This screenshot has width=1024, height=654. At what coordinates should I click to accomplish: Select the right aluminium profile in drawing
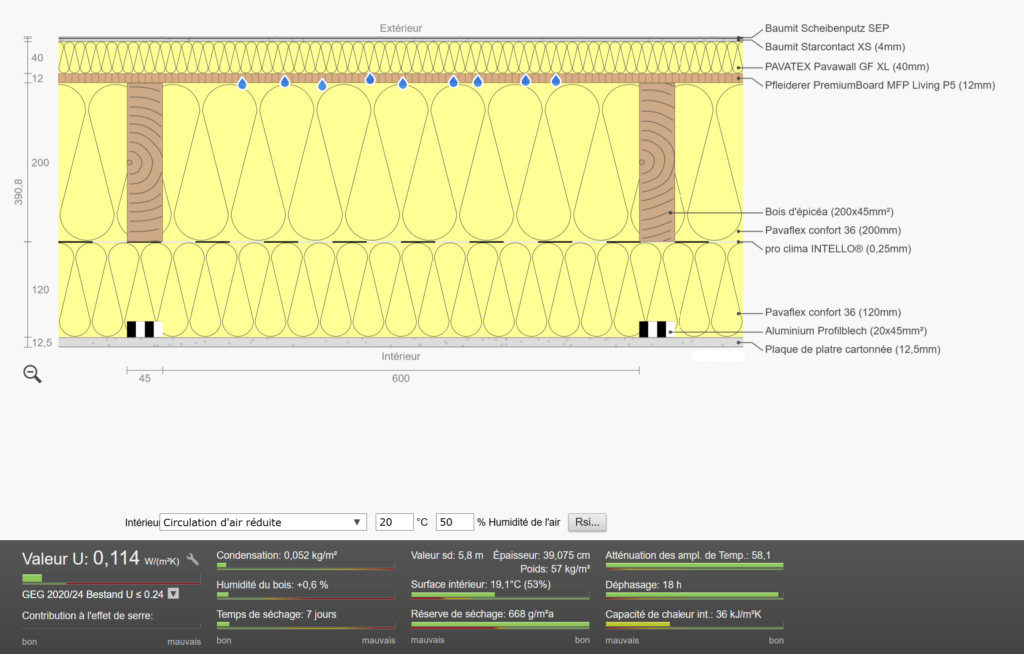pyautogui.click(x=655, y=329)
